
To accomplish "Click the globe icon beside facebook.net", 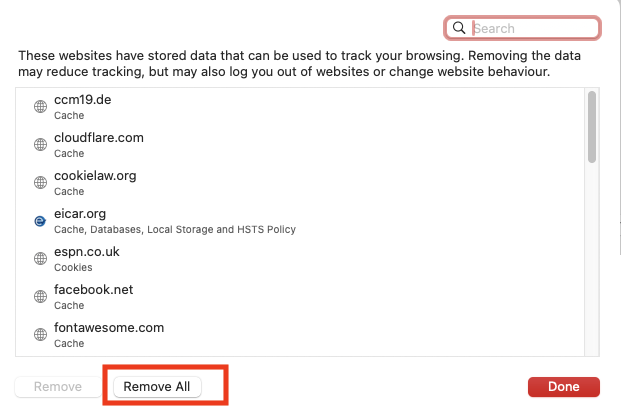I will pyautogui.click(x=40, y=296).
